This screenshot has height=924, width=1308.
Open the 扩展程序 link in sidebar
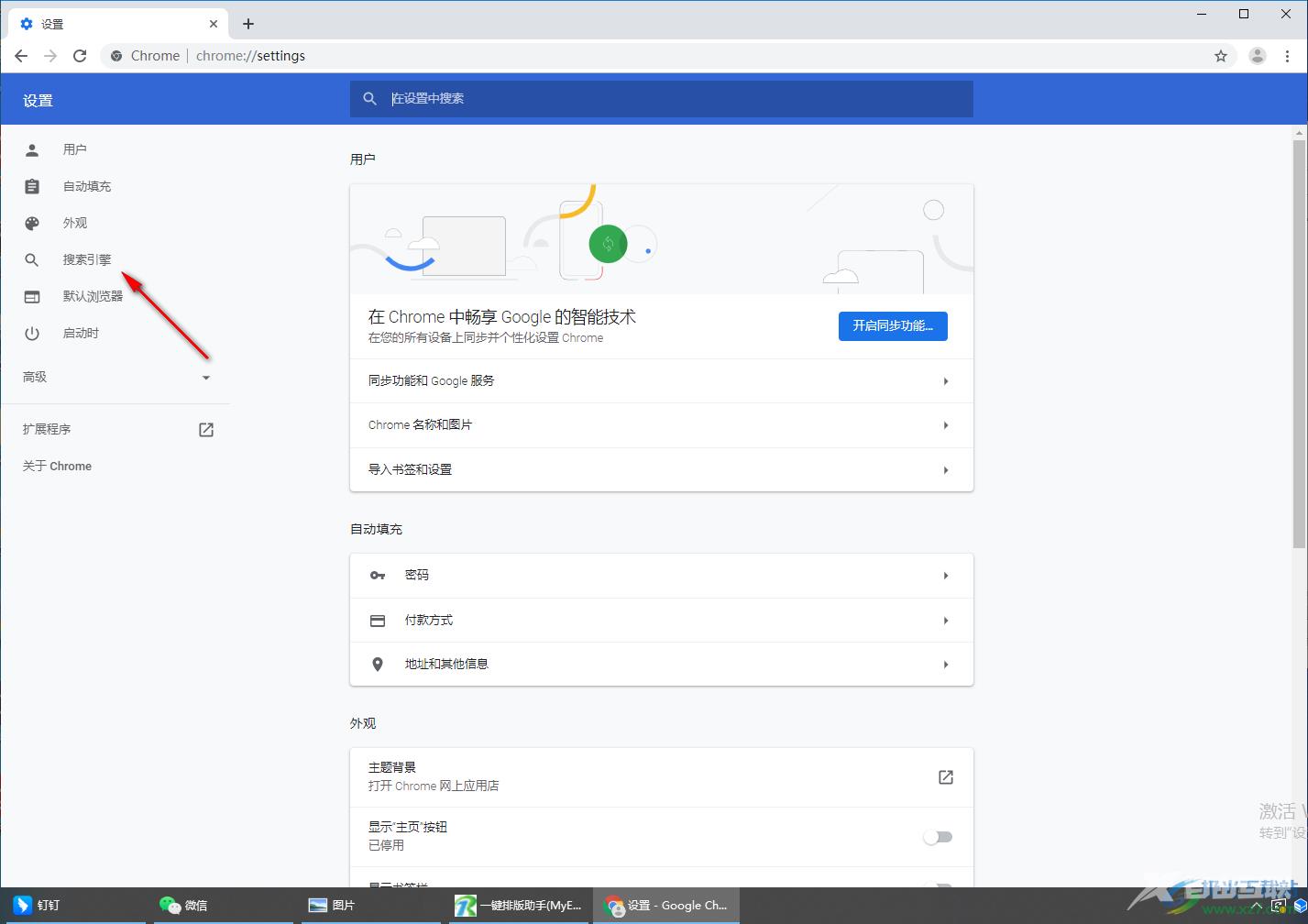(x=47, y=429)
